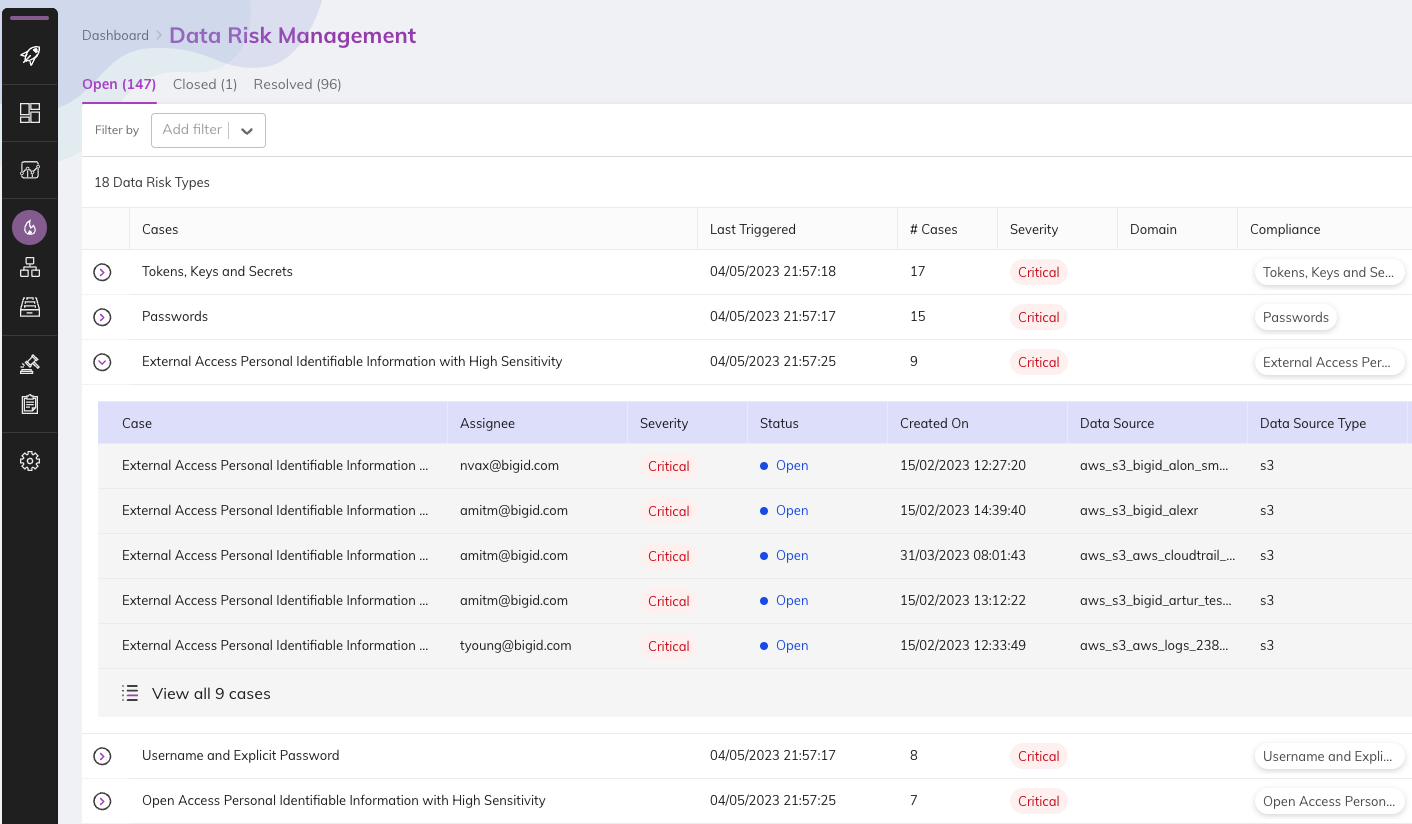Click the Username and Expli... compliance tag
Image resolution: width=1412 pixels, height=824 pixels.
point(1329,756)
